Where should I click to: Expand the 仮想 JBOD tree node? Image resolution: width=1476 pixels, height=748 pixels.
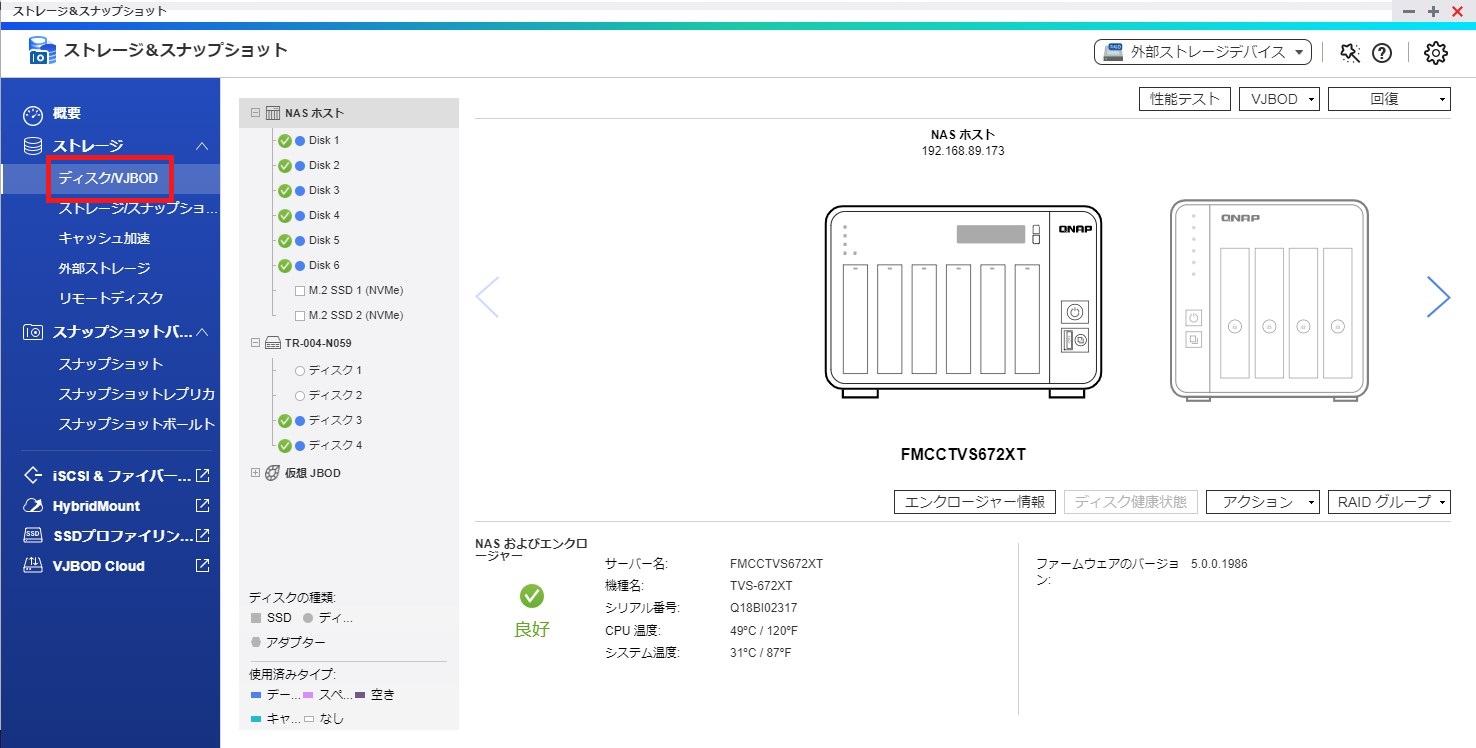[x=255, y=473]
